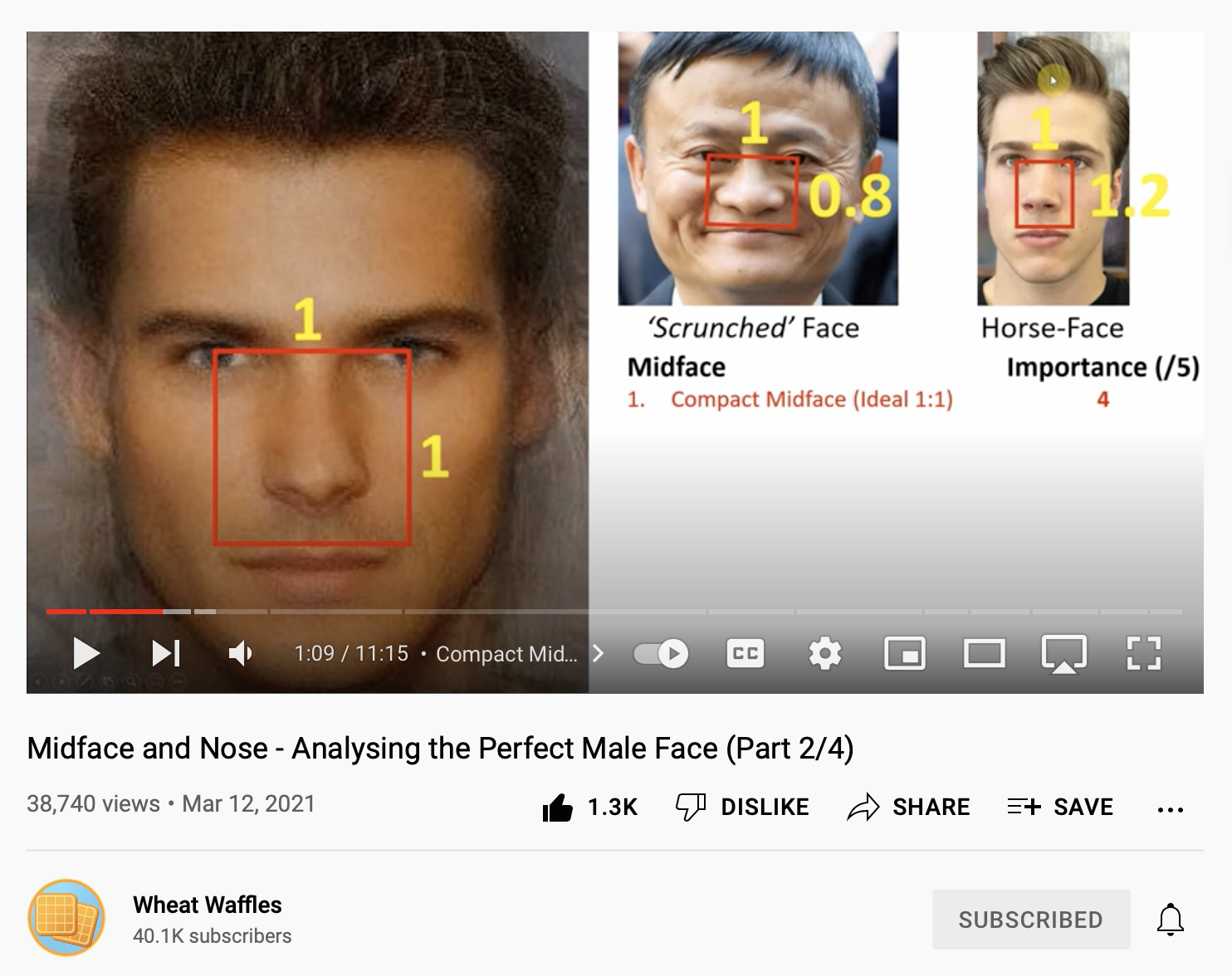Expand the Compact Midface chapter chevron
1232x976 pixels.
pyautogui.click(x=598, y=654)
